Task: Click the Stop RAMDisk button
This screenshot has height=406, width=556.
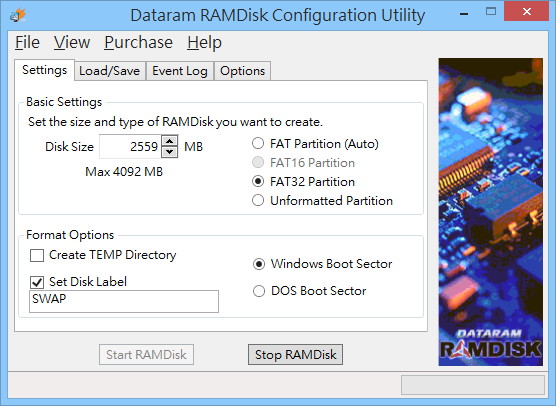Action: [295, 355]
